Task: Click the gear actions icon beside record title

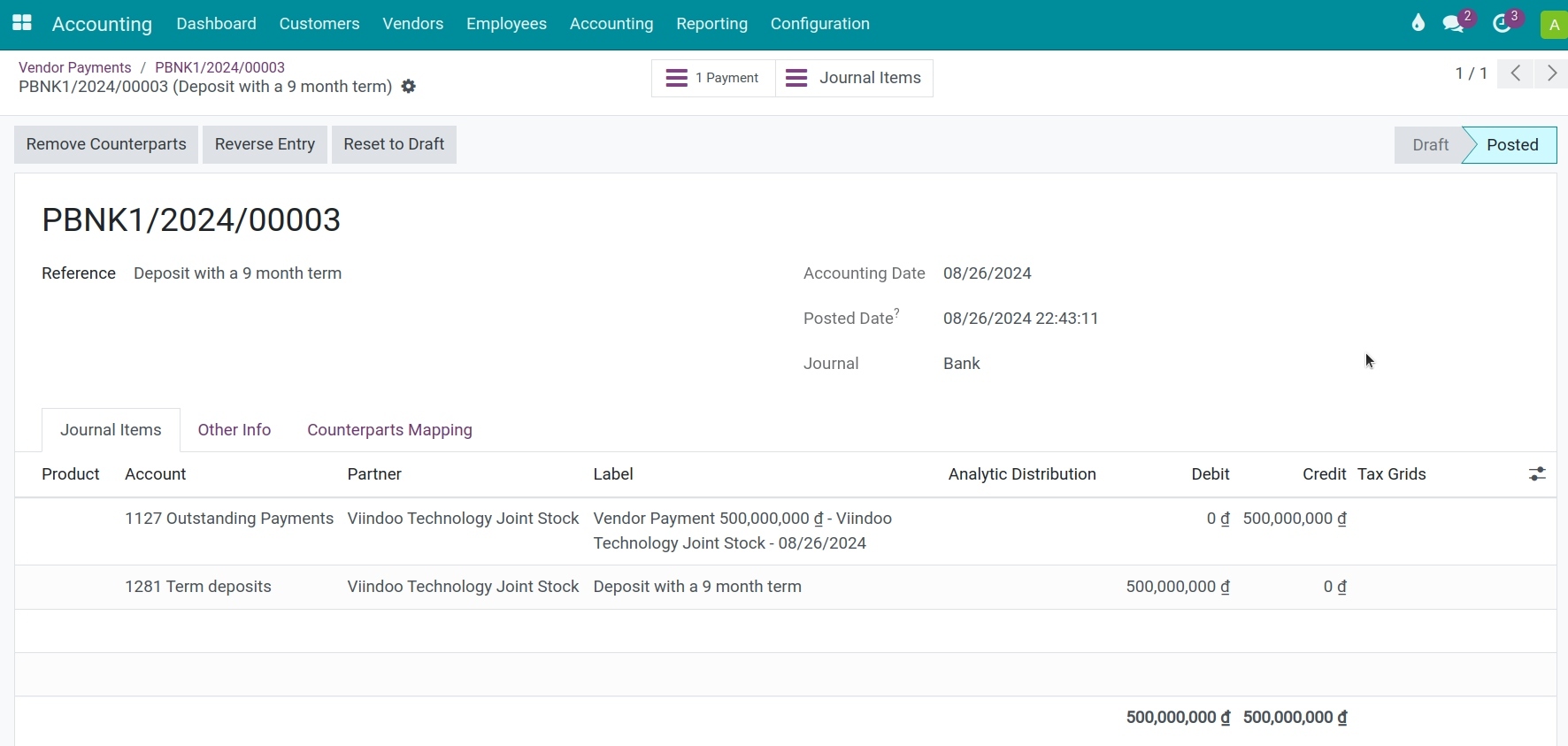Action: click(409, 87)
